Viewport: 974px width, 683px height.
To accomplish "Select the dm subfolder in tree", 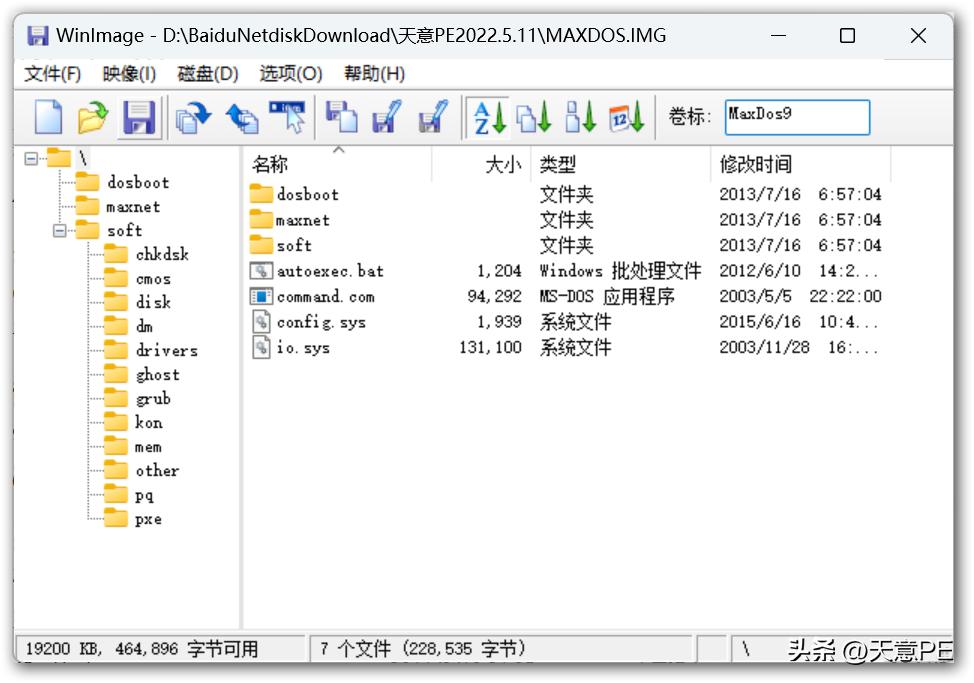I will [x=144, y=326].
